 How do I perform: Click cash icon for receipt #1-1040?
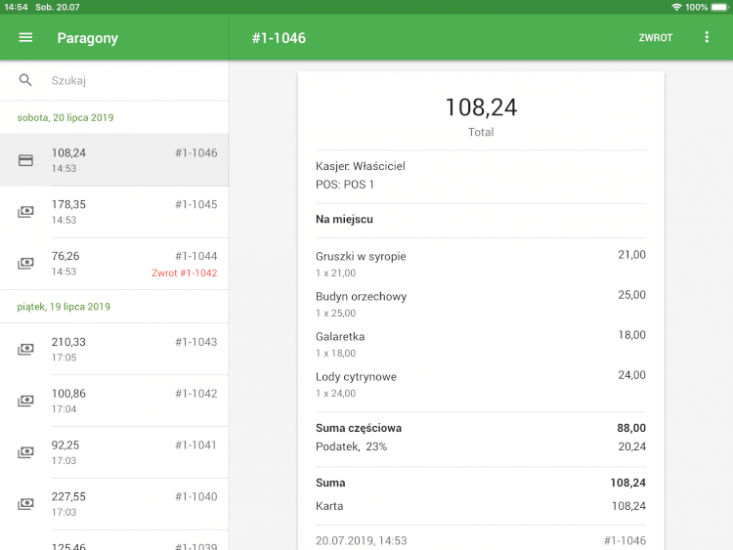[x=26, y=504]
